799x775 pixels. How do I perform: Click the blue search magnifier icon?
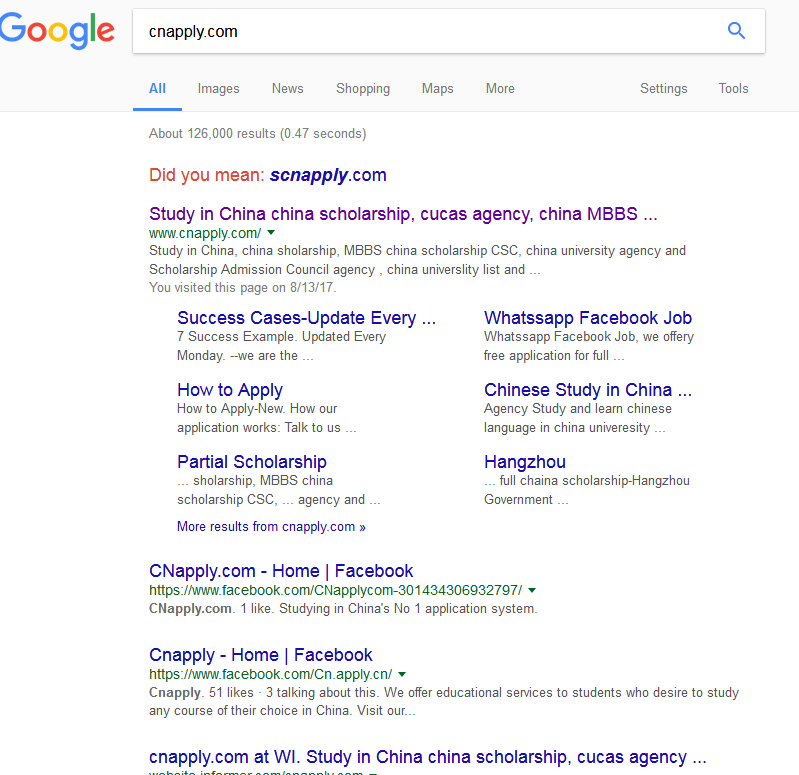[x=736, y=31]
